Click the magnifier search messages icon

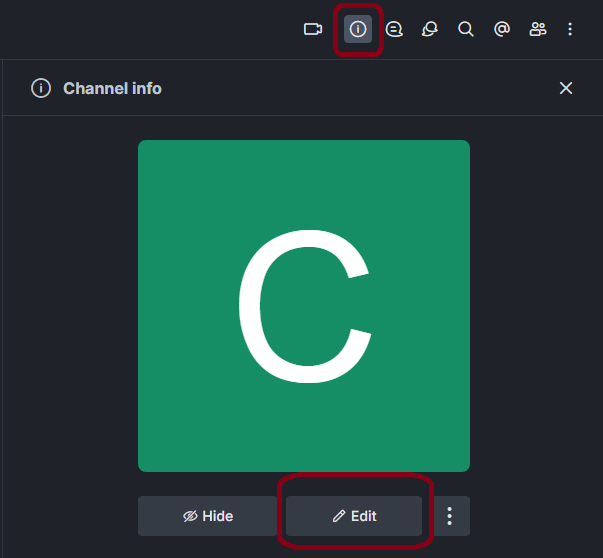[x=466, y=29]
